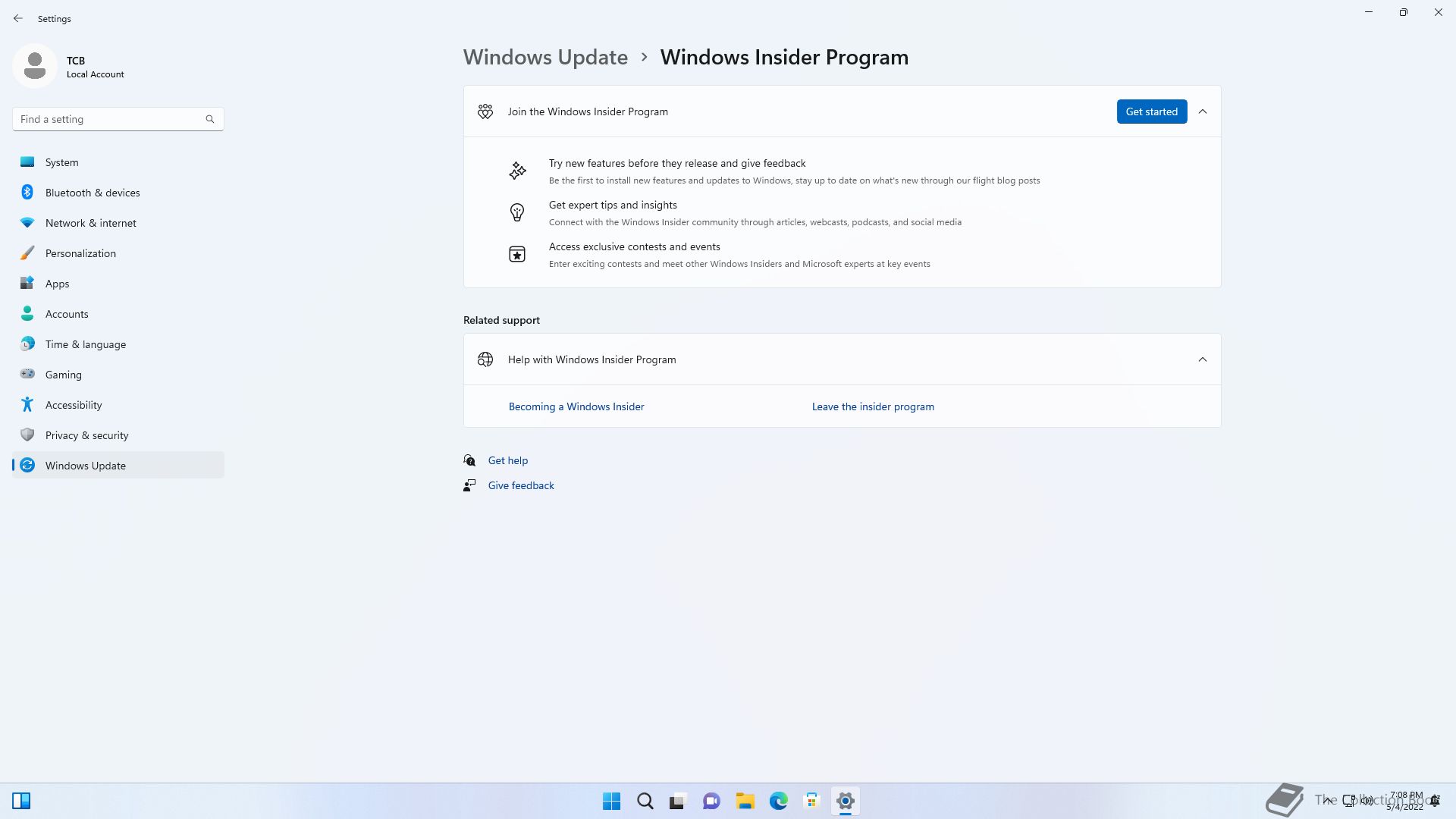Click the lightbulb icon for expert tips
The image size is (1456, 819).
click(517, 212)
